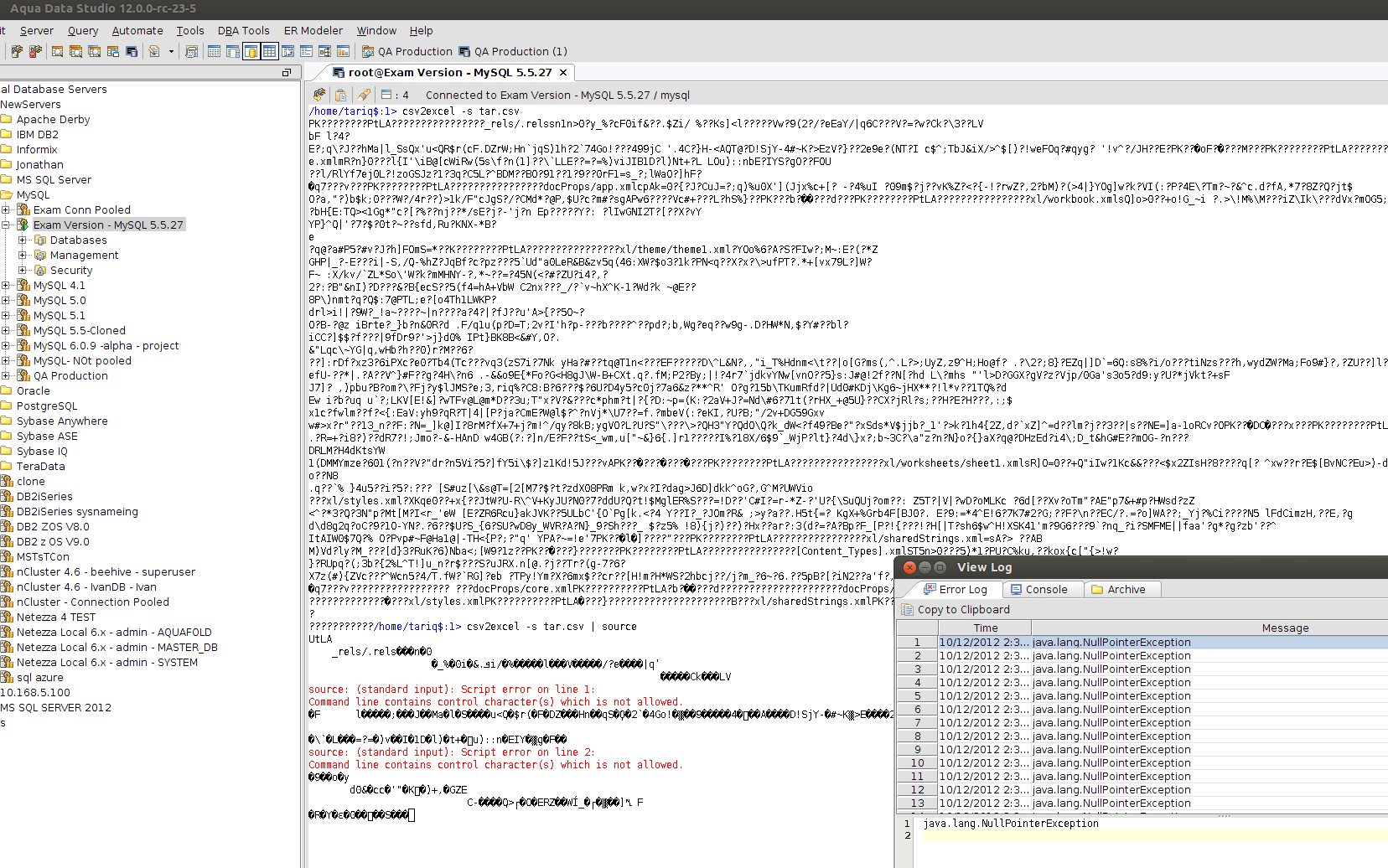Image resolution: width=1388 pixels, height=868 pixels.
Task: Toggle the highlighted grid view button
Action: pyautogui.click(x=269, y=51)
